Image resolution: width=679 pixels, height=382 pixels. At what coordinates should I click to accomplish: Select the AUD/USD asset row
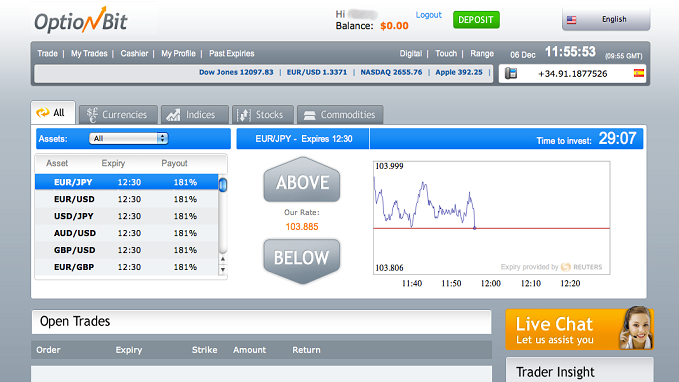(126, 233)
